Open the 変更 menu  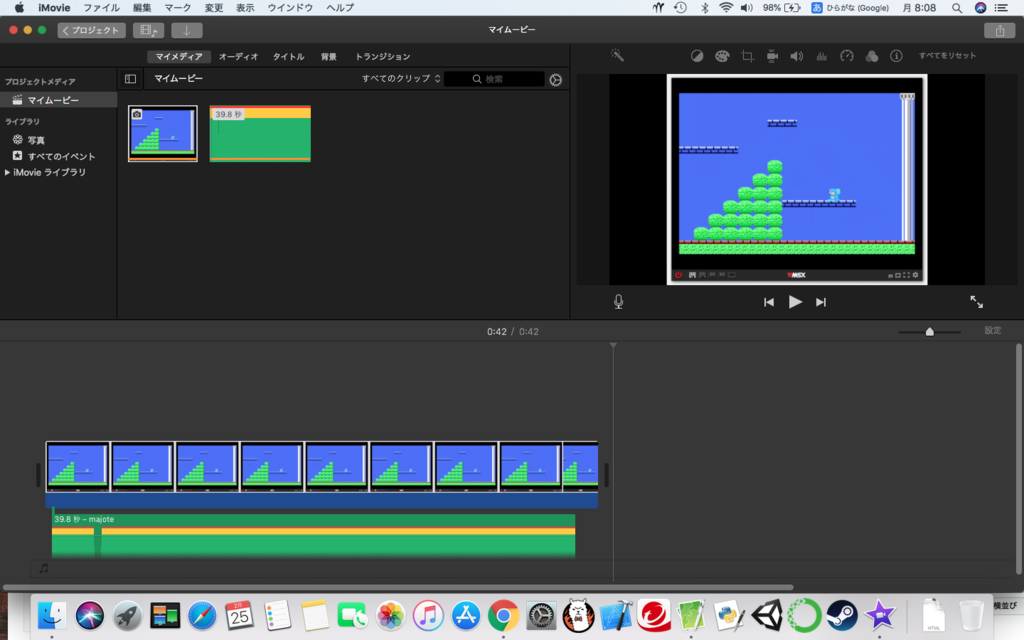(214, 8)
